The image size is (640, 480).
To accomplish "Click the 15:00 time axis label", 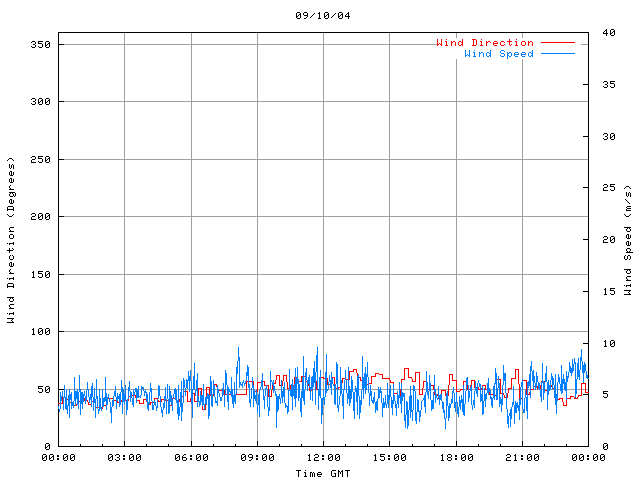I will click(x=389, y=458).
